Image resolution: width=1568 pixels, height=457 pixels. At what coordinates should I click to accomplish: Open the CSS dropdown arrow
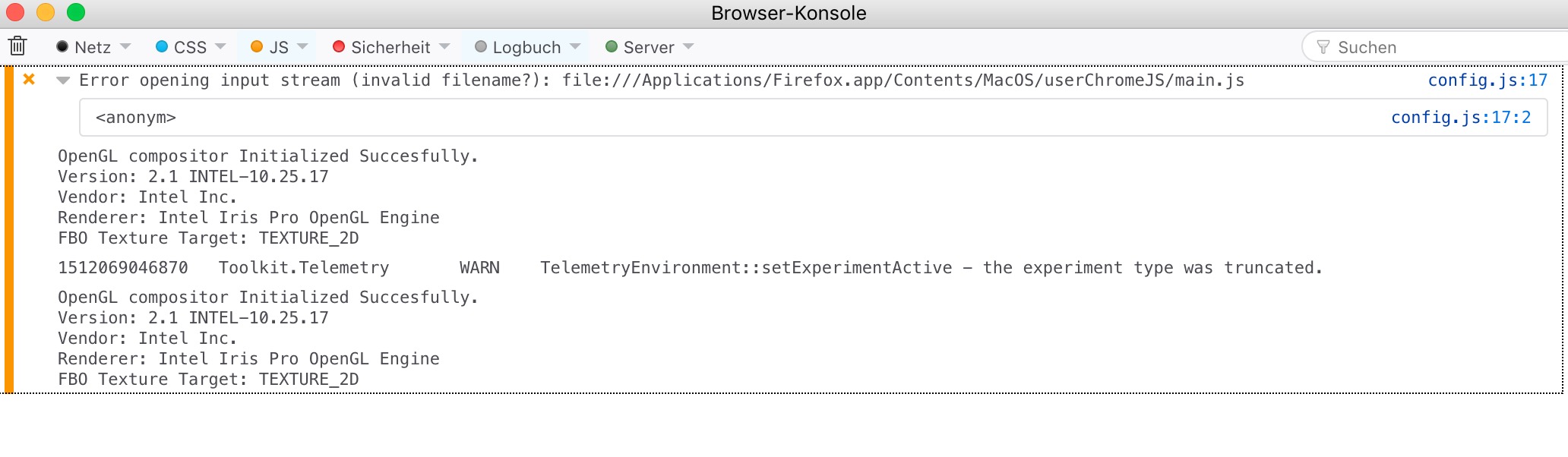220,47
